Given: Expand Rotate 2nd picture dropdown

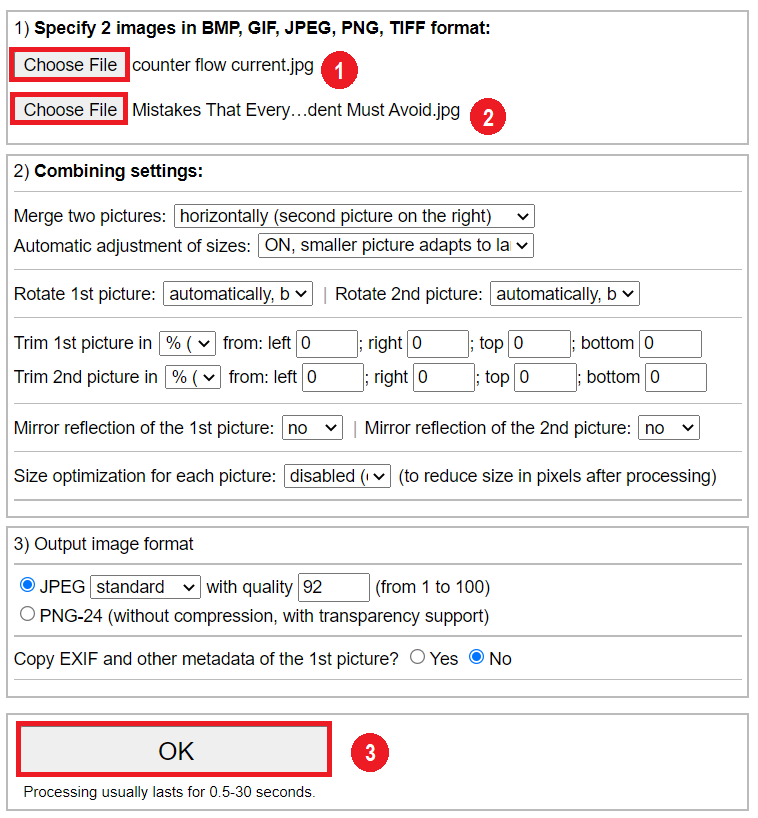Looking at the screenshot, I should pyautogui.click(x=564, y=294).
